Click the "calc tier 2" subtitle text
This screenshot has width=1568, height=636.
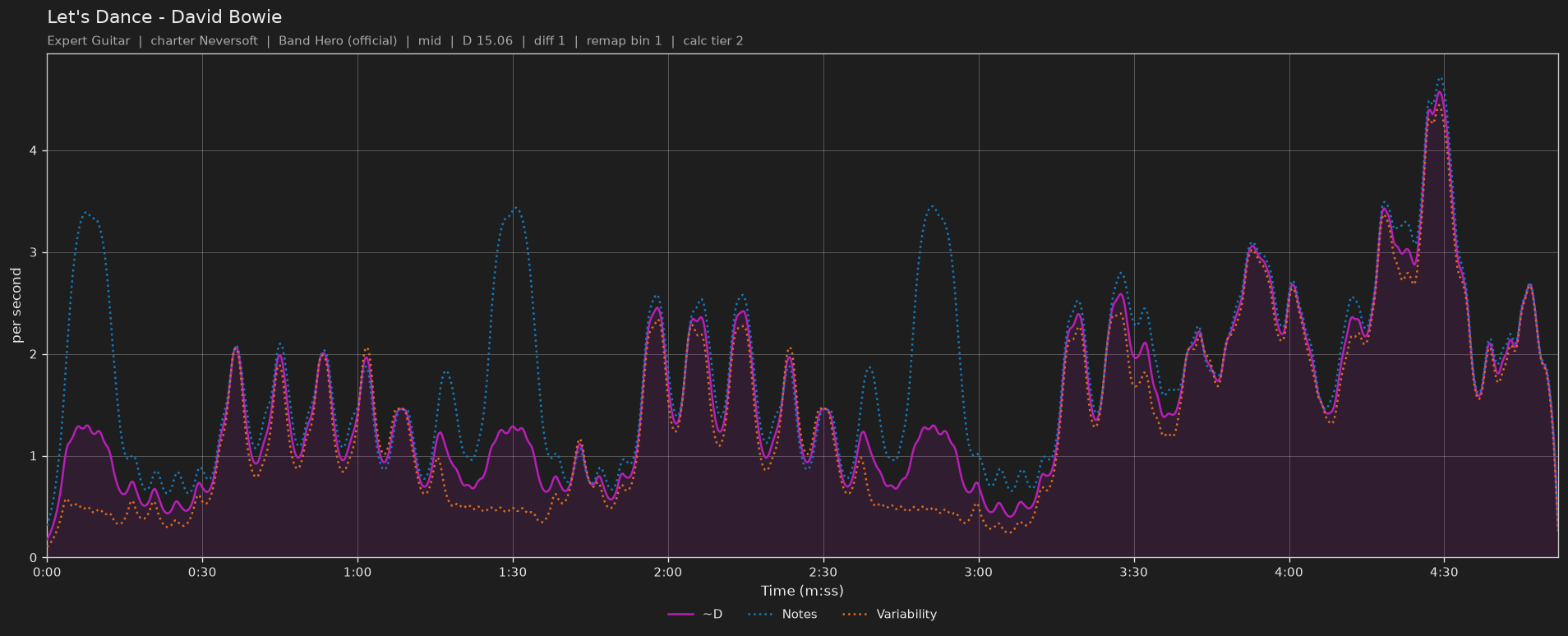[x=713, y=41]
